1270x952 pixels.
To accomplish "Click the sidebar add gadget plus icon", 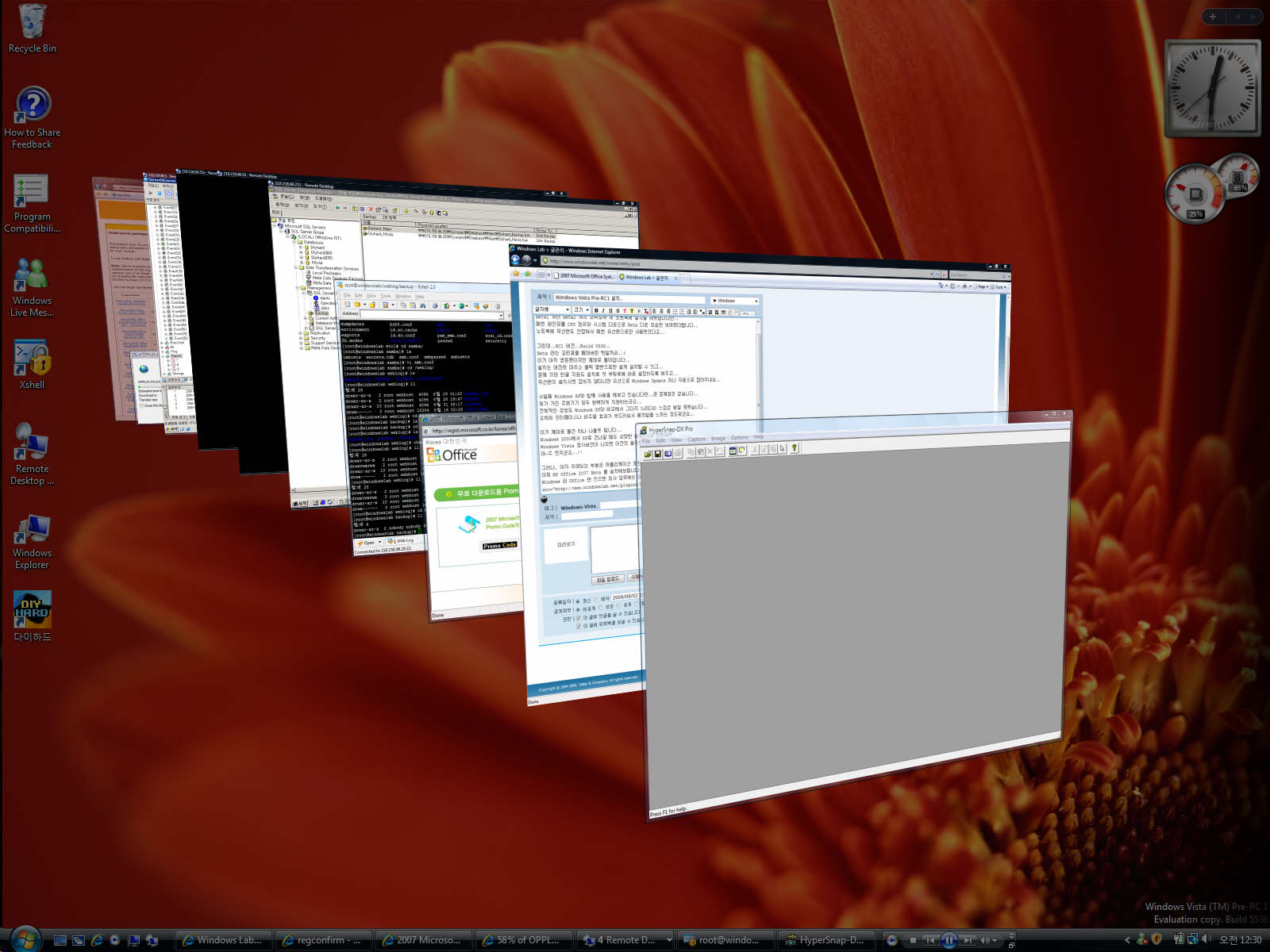I will pyautogui.click(x=1213, y=16).
